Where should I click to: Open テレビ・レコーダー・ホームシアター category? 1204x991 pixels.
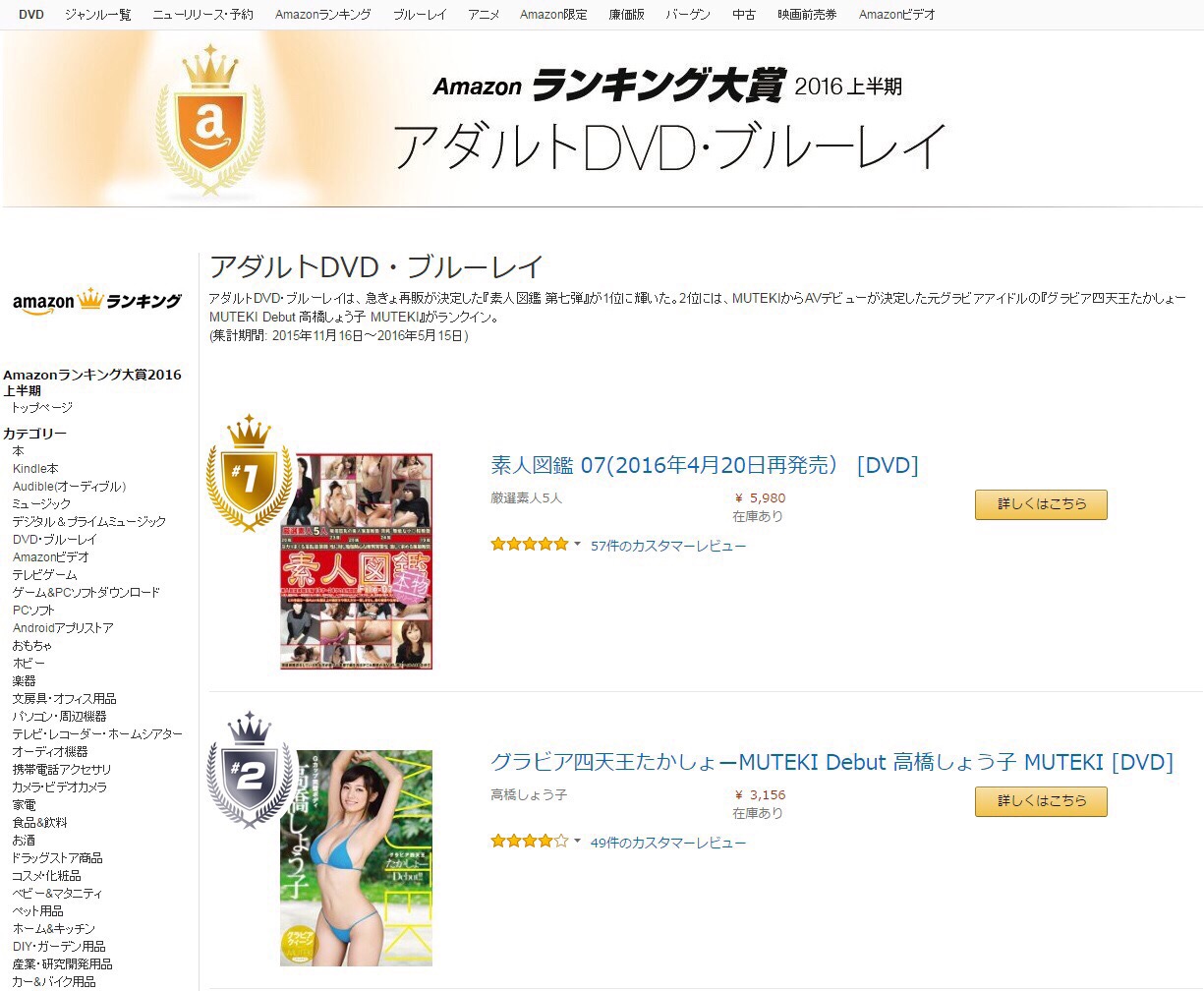[97, 734]
